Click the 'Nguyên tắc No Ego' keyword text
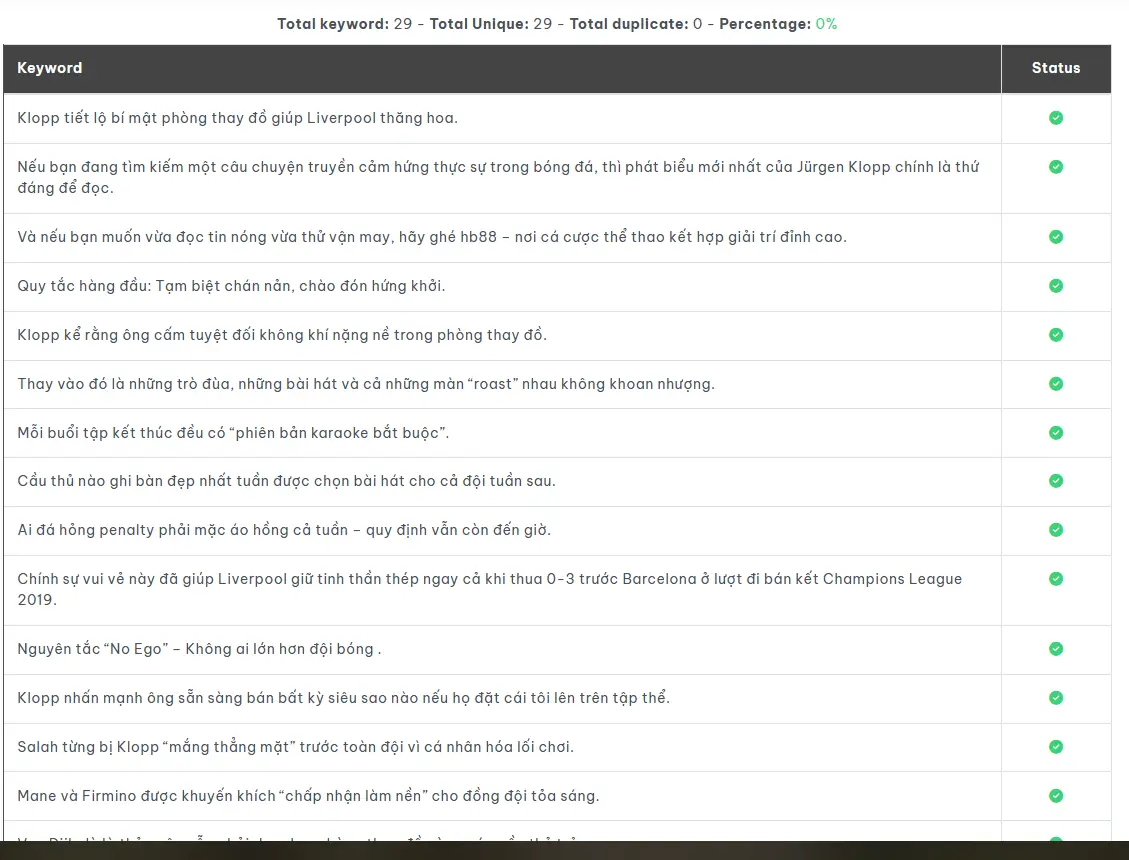 199,649
